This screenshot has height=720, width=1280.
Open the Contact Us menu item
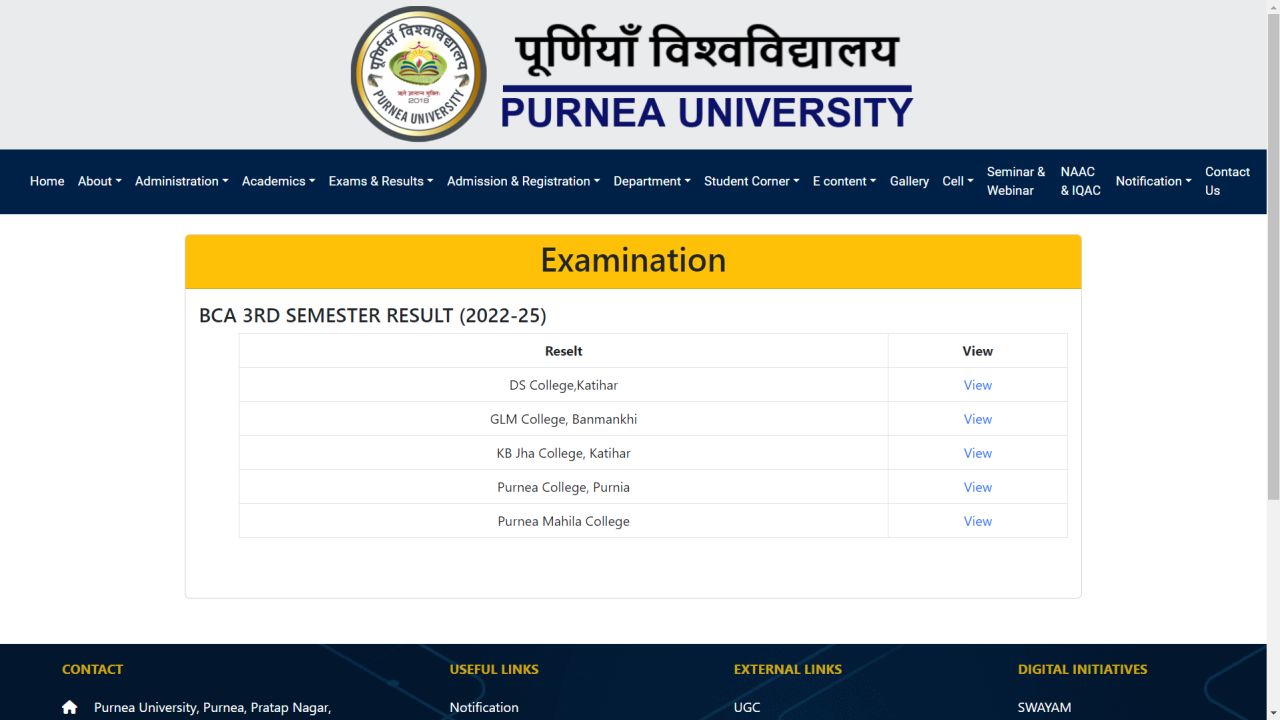click(x=1227, y=181)
